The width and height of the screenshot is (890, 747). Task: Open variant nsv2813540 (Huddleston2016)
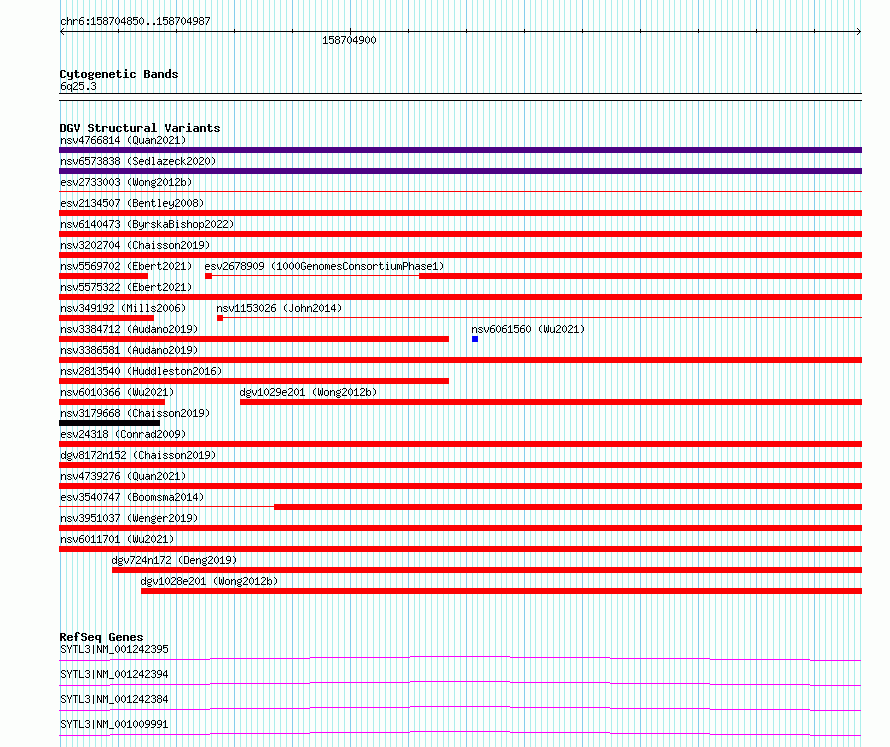[x=141, y=371]
